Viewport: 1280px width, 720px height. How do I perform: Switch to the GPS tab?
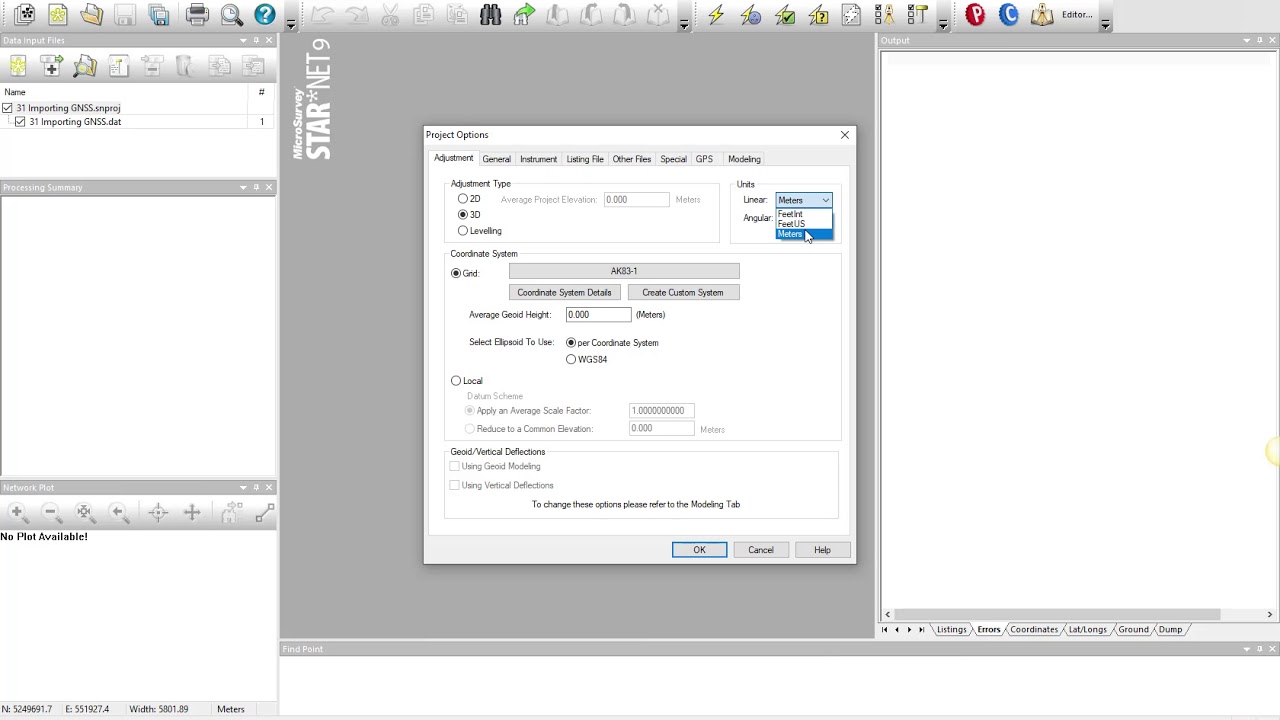pyautogui.click(x=704, y=159)
